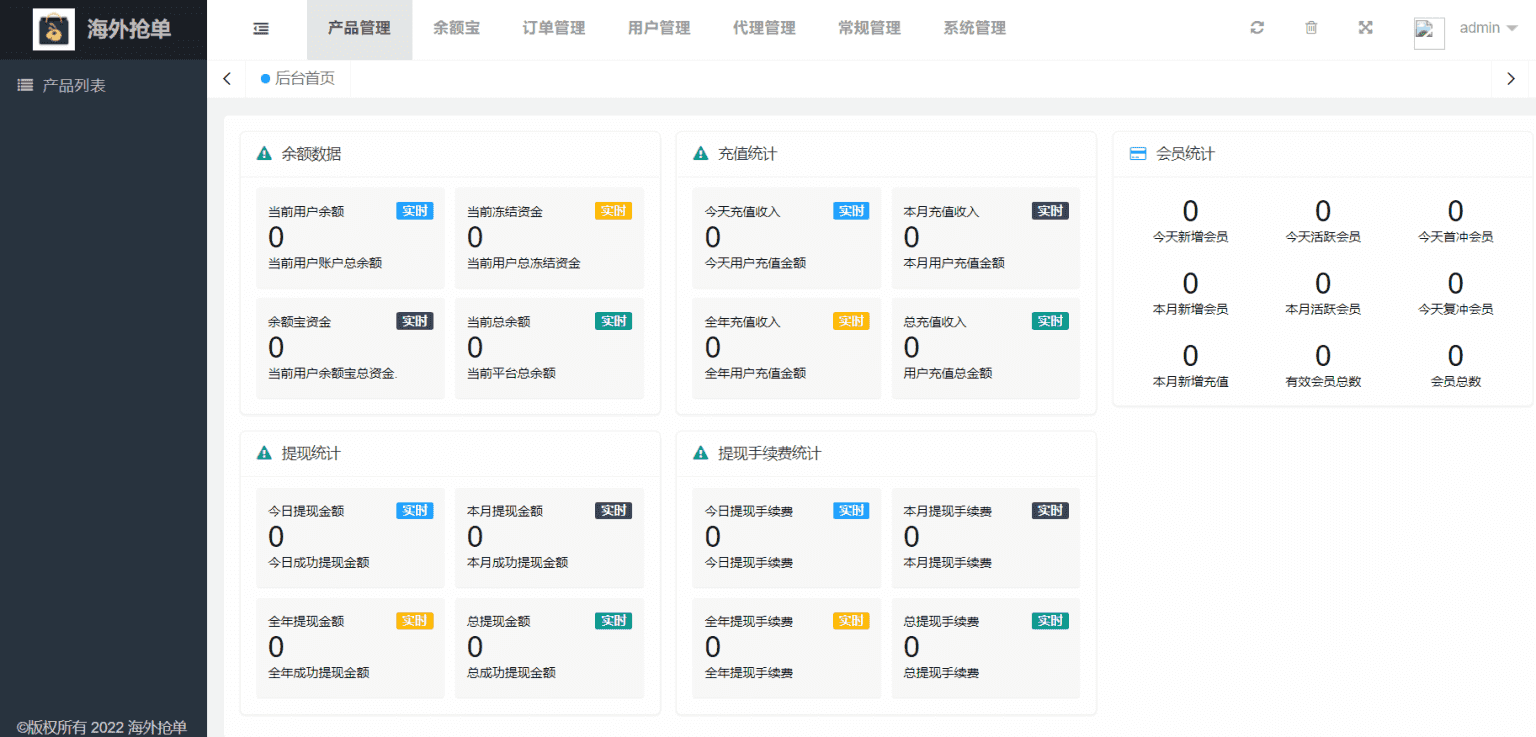Click the admin avatar image
The width and height of the screenshot is (1536, 737).
pyautogui.click(x=1429, y=33)
